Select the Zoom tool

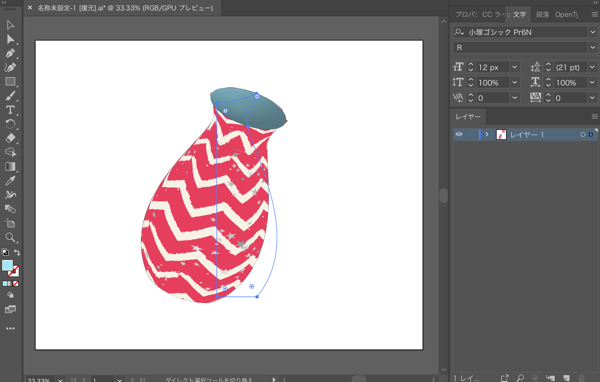click(x=10, y=237)
